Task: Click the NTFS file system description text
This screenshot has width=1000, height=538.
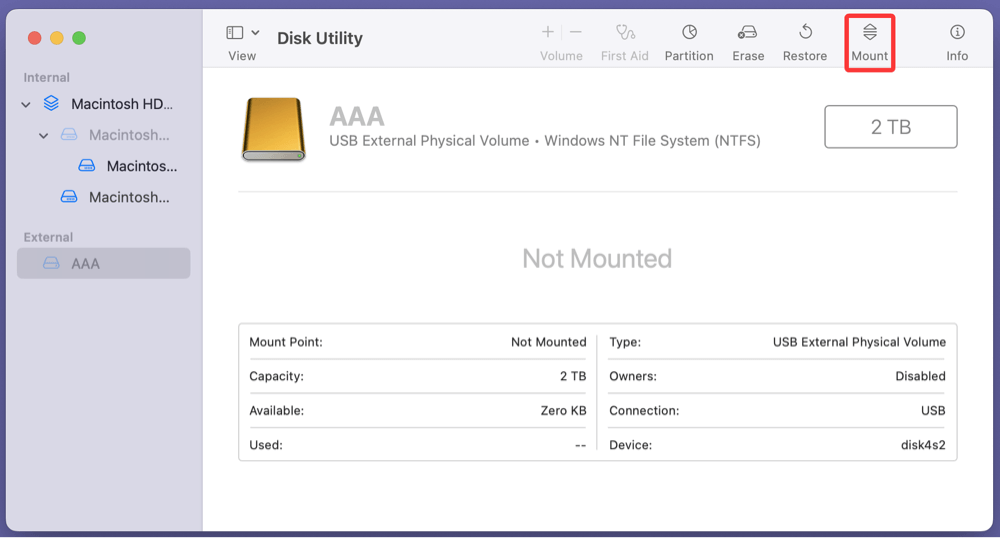Action: [652, 140]
